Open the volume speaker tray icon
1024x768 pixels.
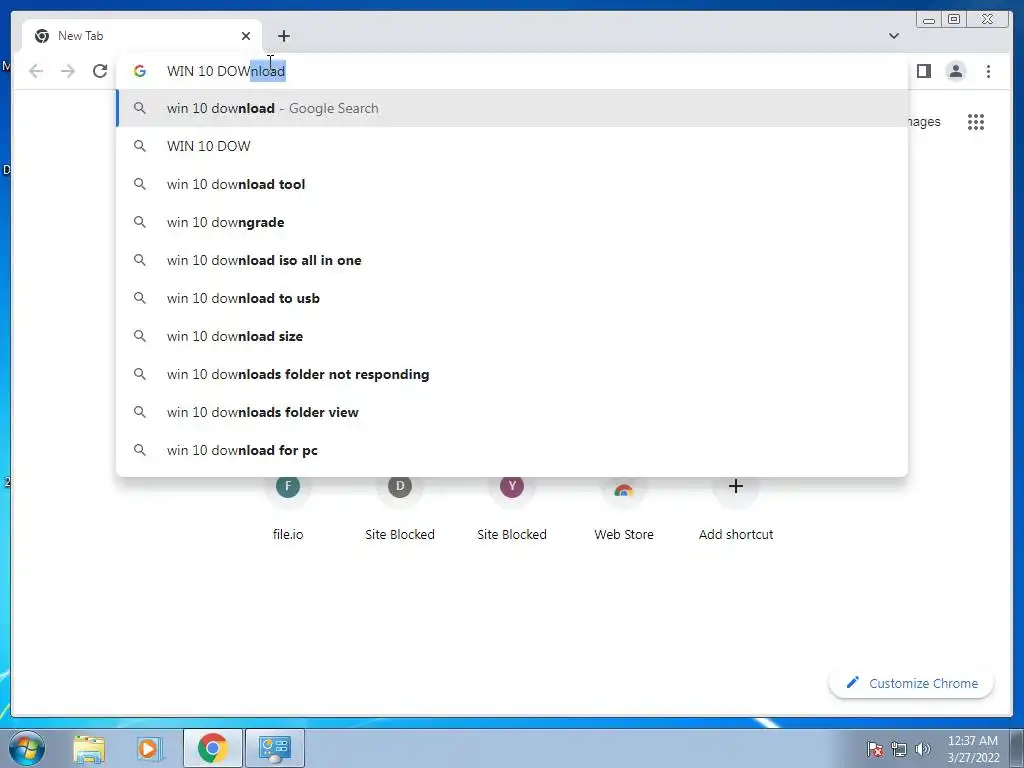pos(923,749)
